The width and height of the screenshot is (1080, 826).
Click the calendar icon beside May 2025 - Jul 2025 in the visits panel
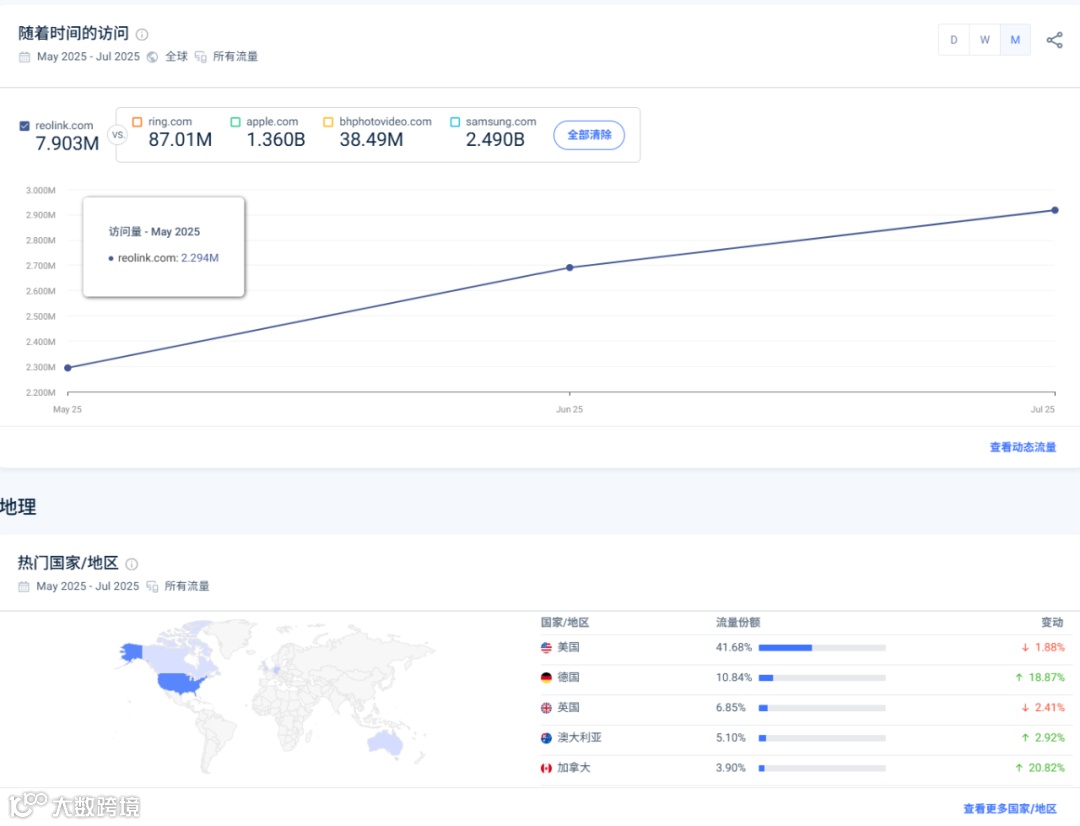click(x=24, y=57)
